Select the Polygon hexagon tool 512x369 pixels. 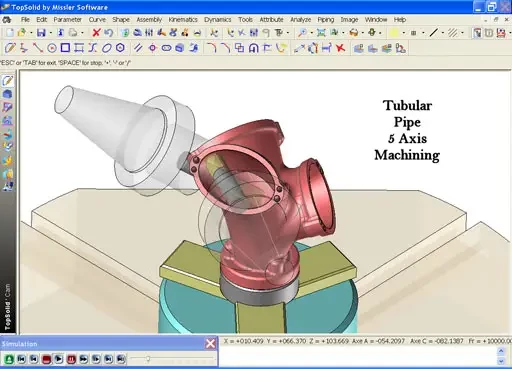tap(120, 48)
